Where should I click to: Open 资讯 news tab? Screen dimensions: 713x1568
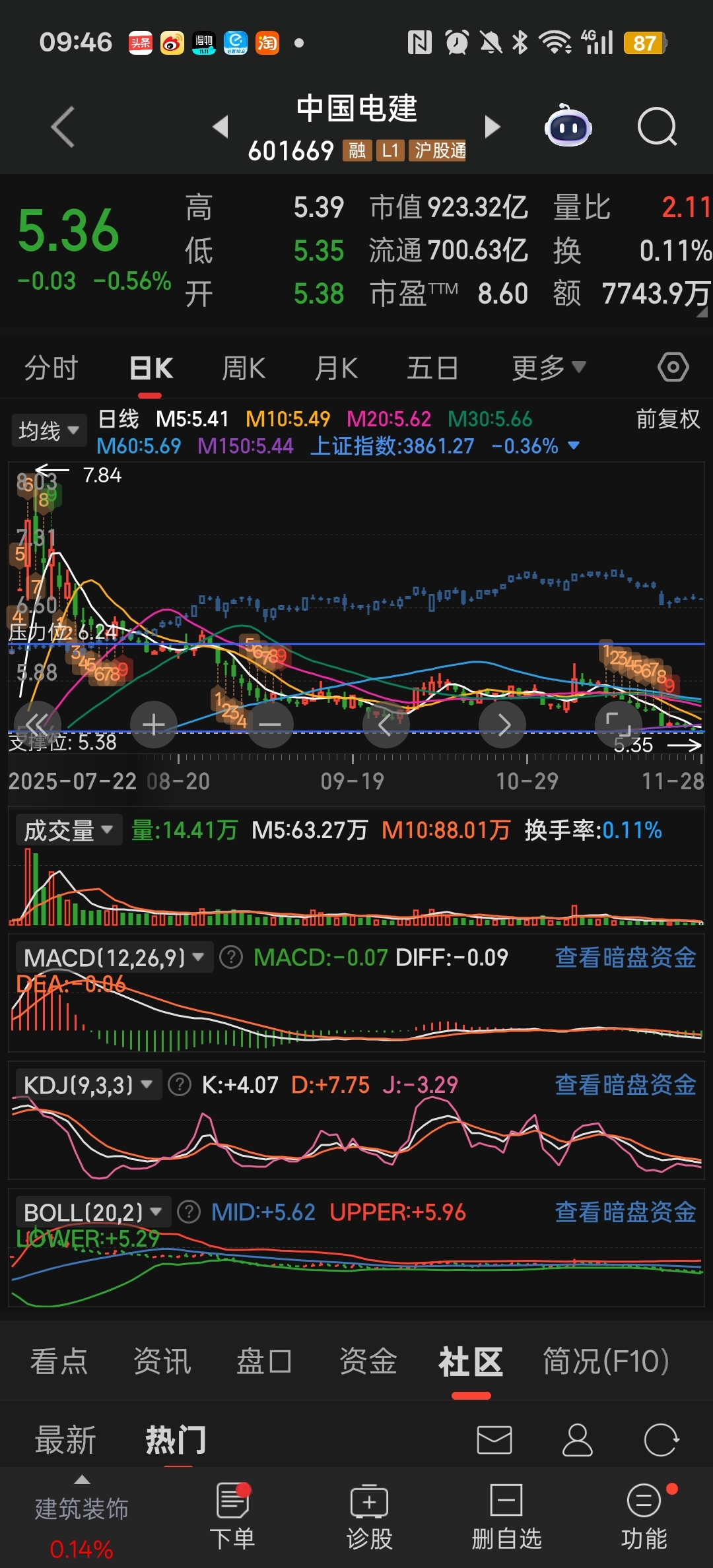162,1361
